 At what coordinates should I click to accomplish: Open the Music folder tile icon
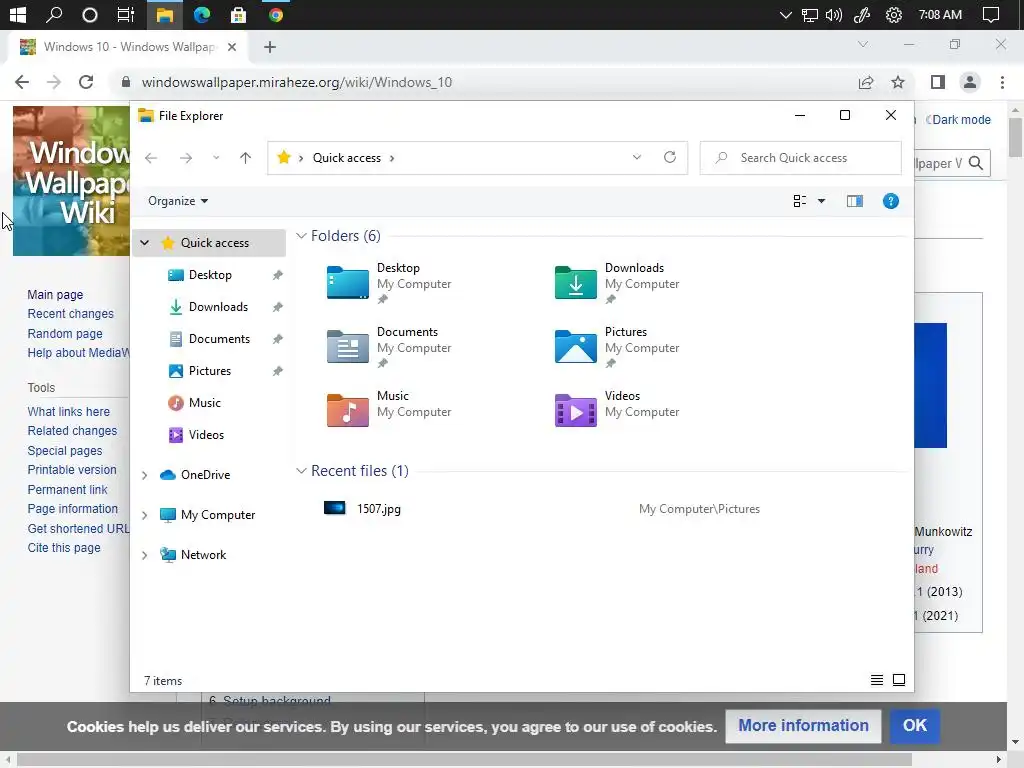click(347, 410)
